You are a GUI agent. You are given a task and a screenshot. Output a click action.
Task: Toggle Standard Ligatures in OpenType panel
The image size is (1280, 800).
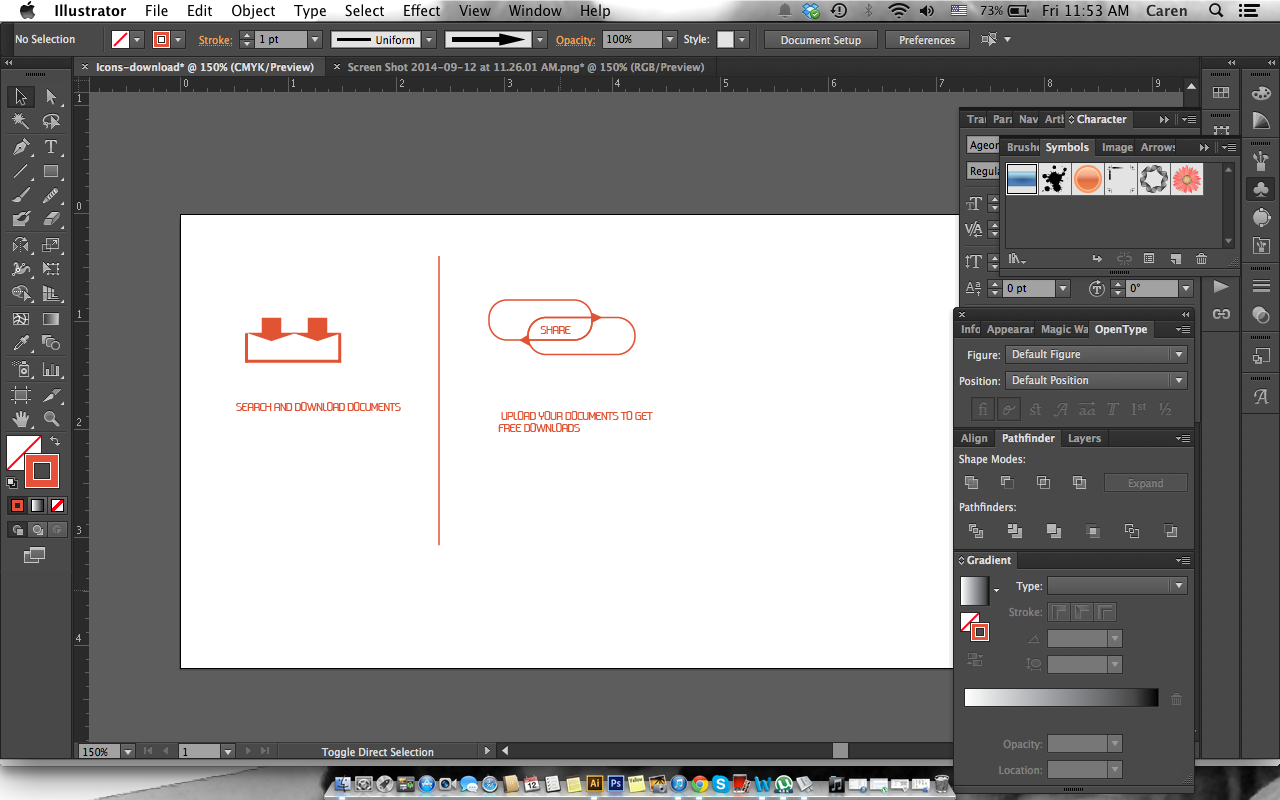(x=983, y=409)
